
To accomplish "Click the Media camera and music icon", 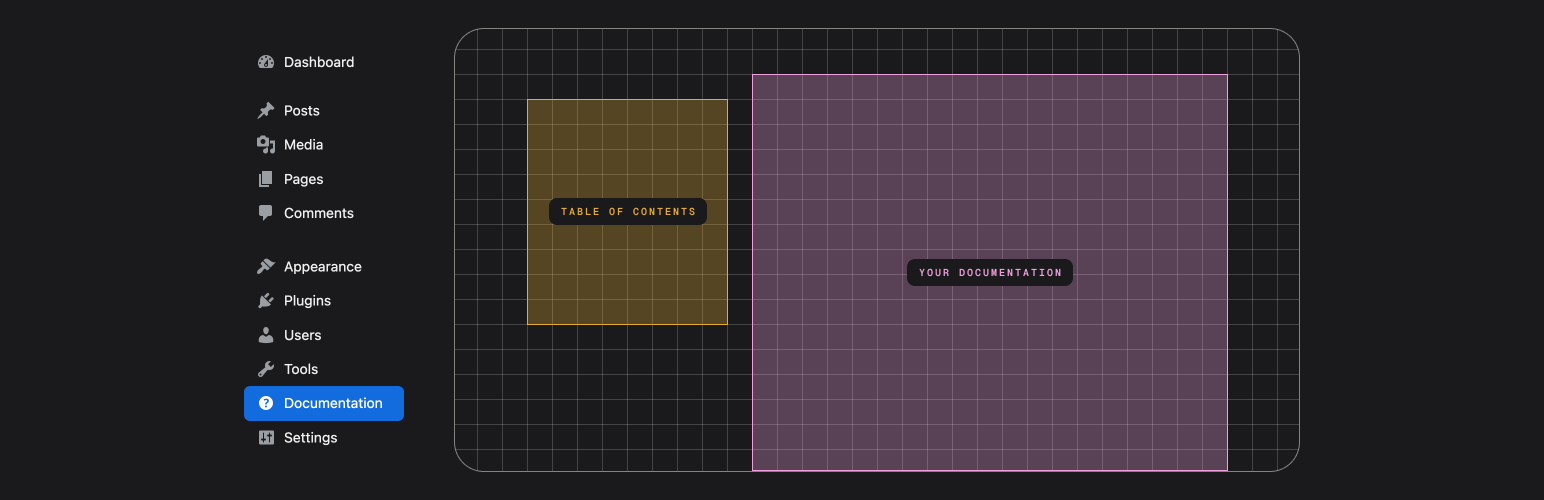I will pos(265,145).
